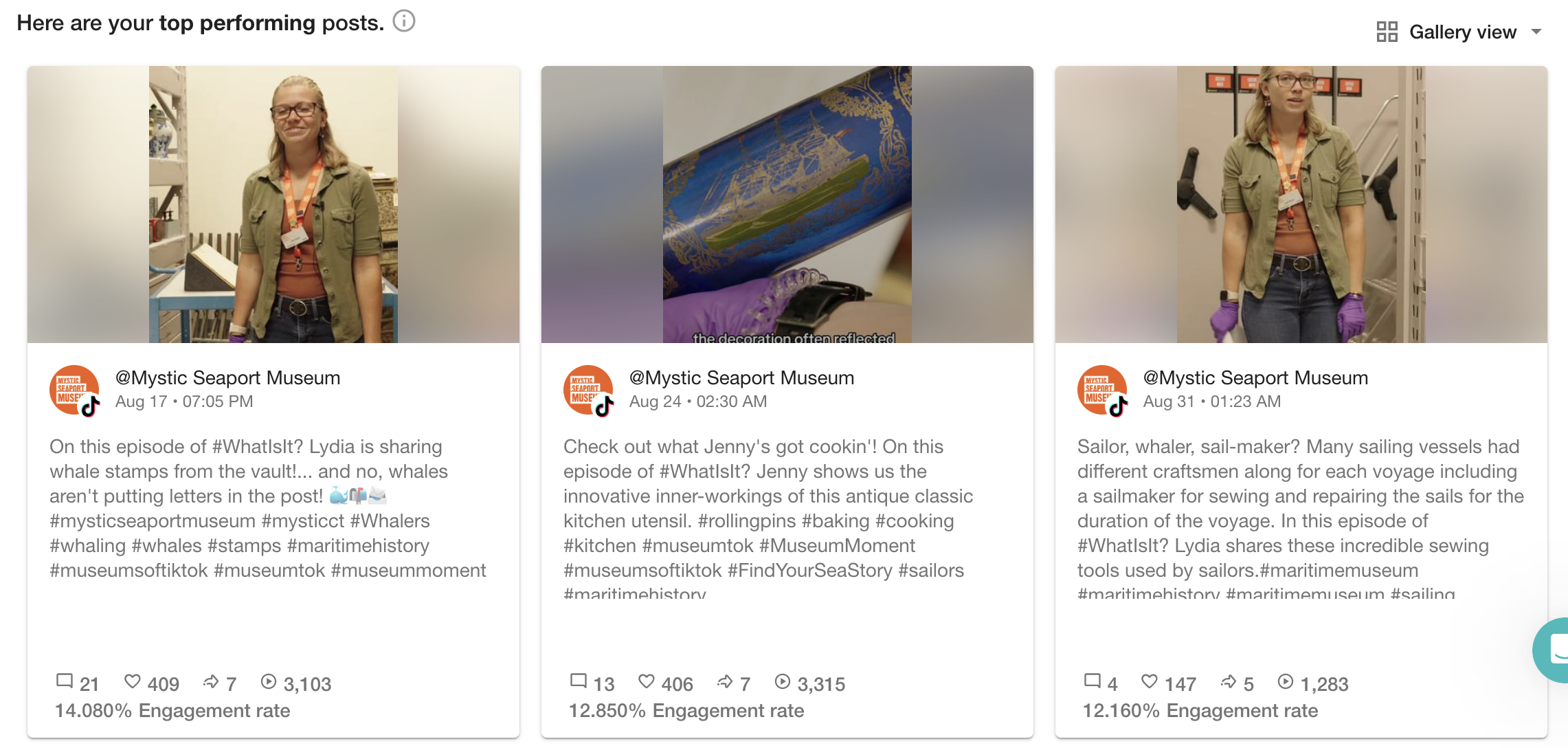
Task: Click the heart icon with 147 likes
Action: [x=1150, y=681]
